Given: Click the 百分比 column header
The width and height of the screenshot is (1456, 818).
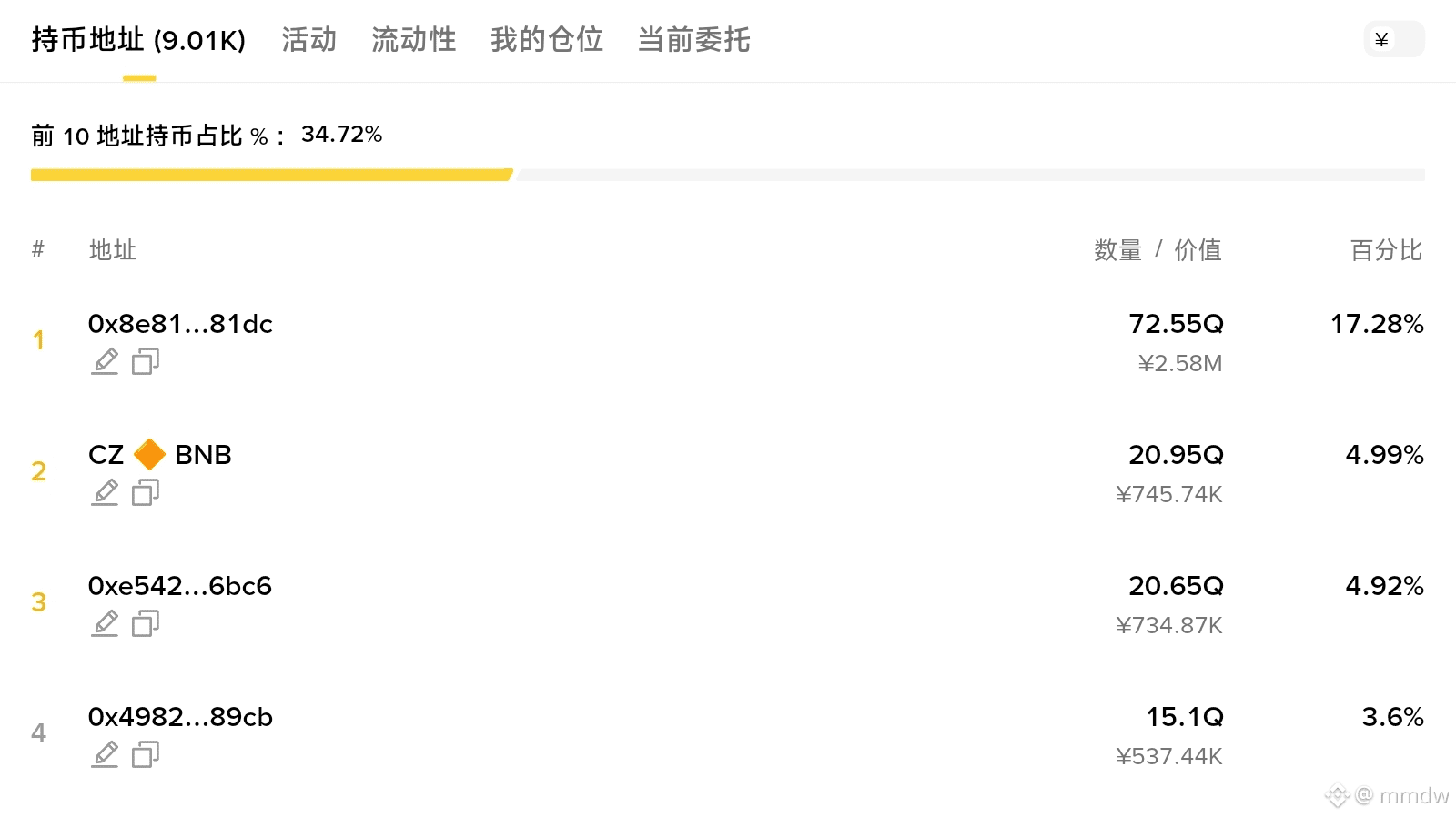Looking at the screenshot, I should point(1385,250).
